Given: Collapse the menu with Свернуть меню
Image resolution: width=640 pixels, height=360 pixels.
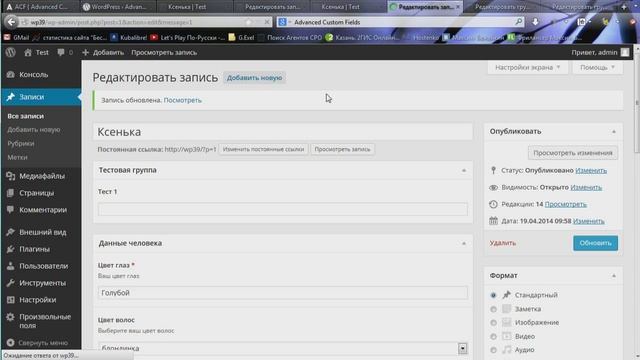Looking at the screenshot, I should pos(38,343).
